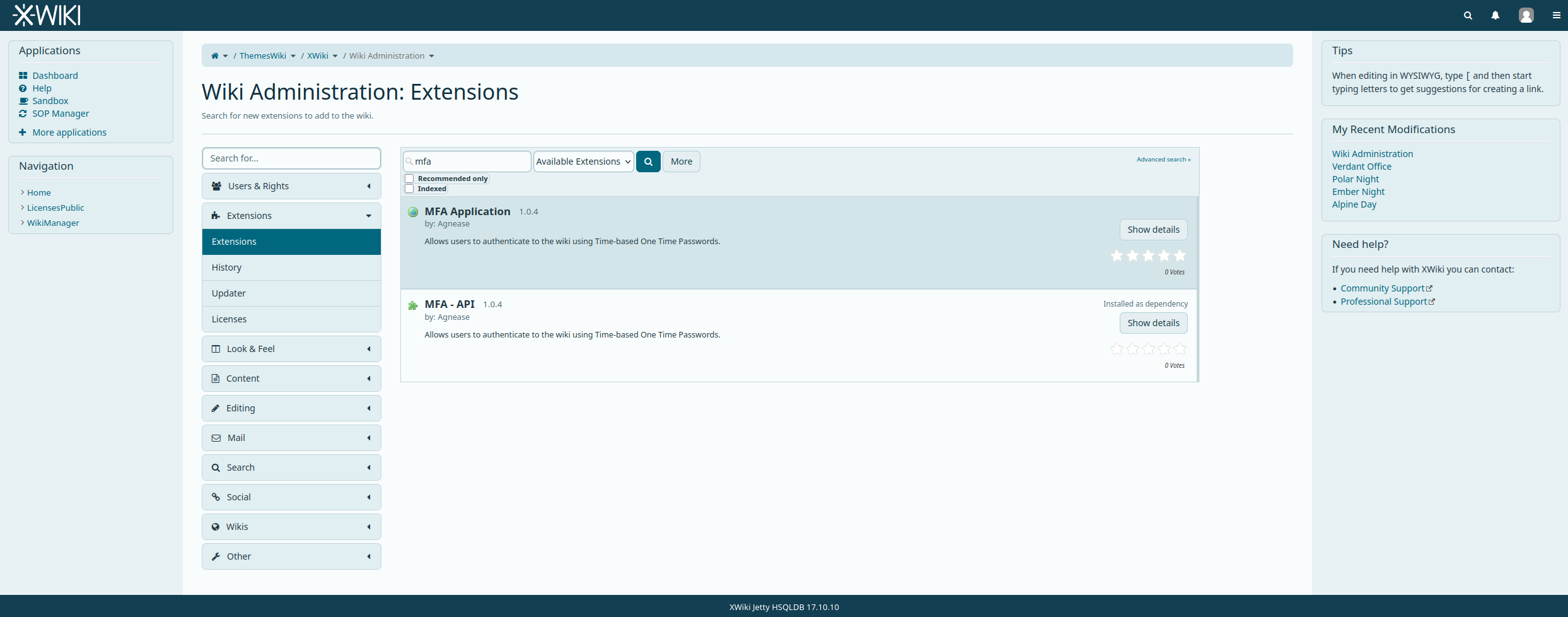This screenshot has height=617, width=1568.
Task: Show details for MFA Application
Action: 1153,230
